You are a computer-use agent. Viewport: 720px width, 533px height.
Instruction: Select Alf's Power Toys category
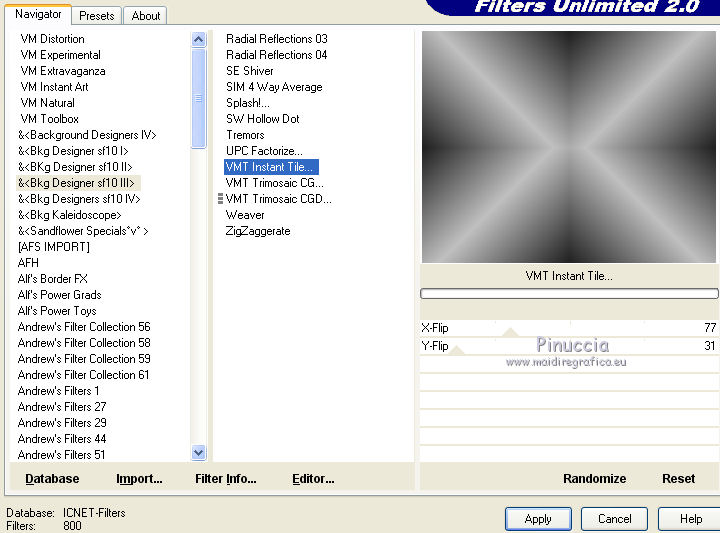pos(57,311)
